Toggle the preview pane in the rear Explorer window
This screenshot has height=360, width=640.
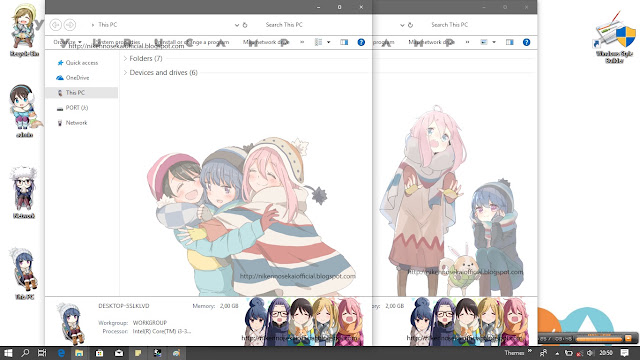click(509, 42)
